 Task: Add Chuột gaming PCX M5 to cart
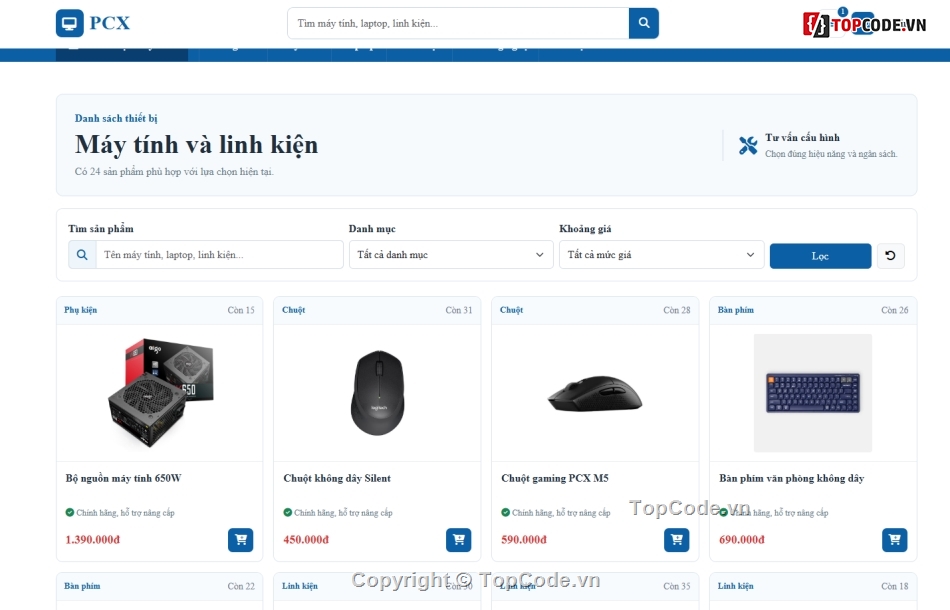tap(676, 539)
